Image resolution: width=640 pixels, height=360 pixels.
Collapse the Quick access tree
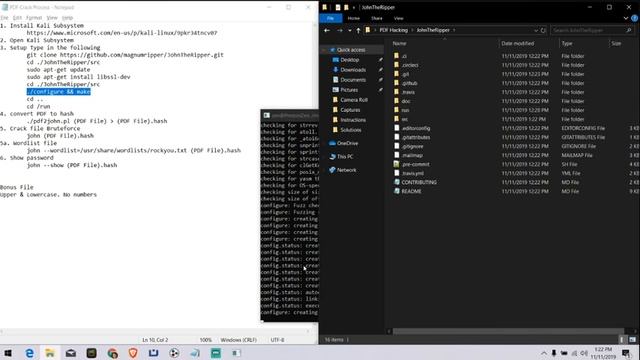coord(324,50)
